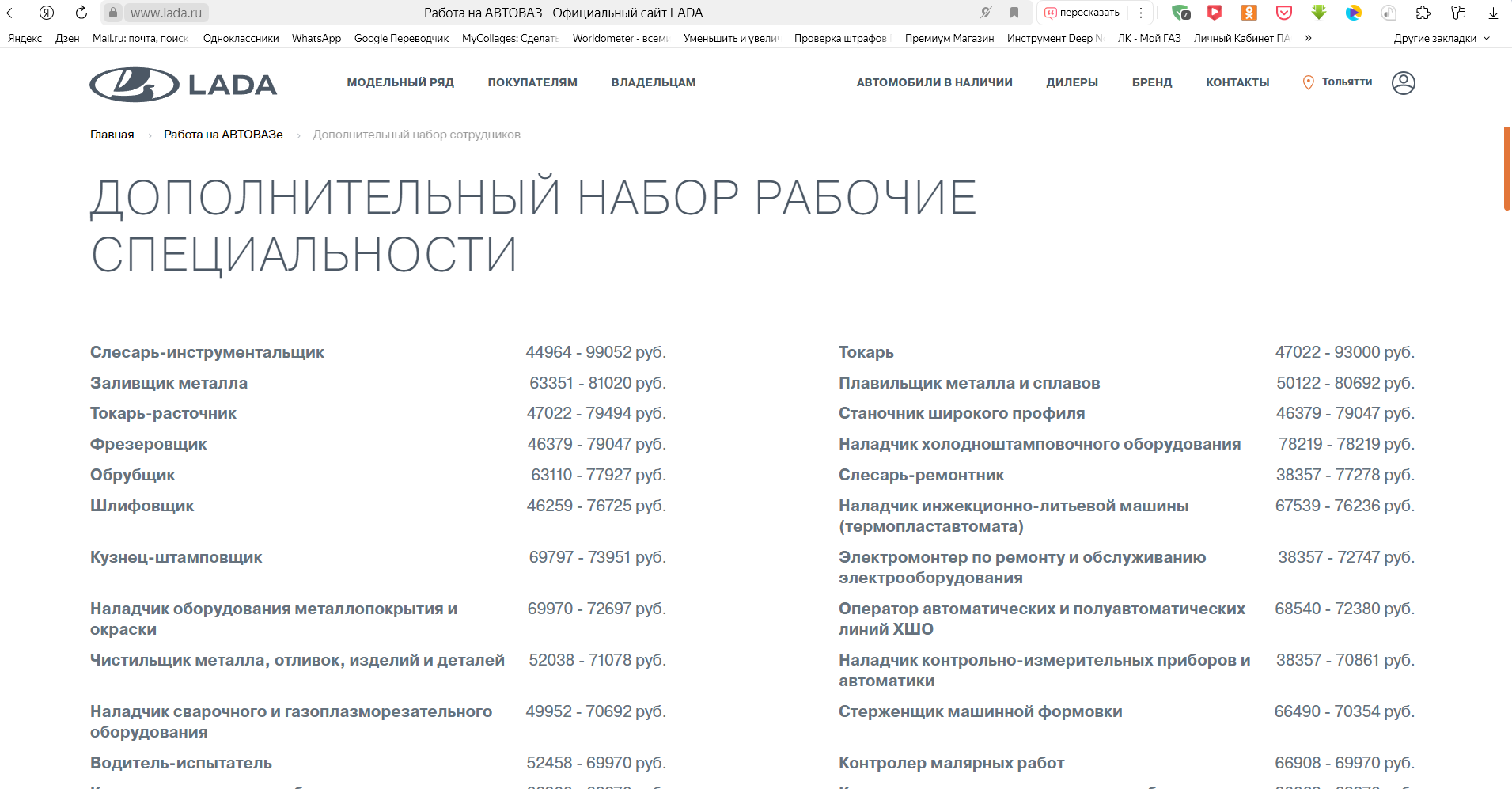Expand the Другие закладки folder
This screenshot has height=789, width=1512.
tap(1442, 38)
